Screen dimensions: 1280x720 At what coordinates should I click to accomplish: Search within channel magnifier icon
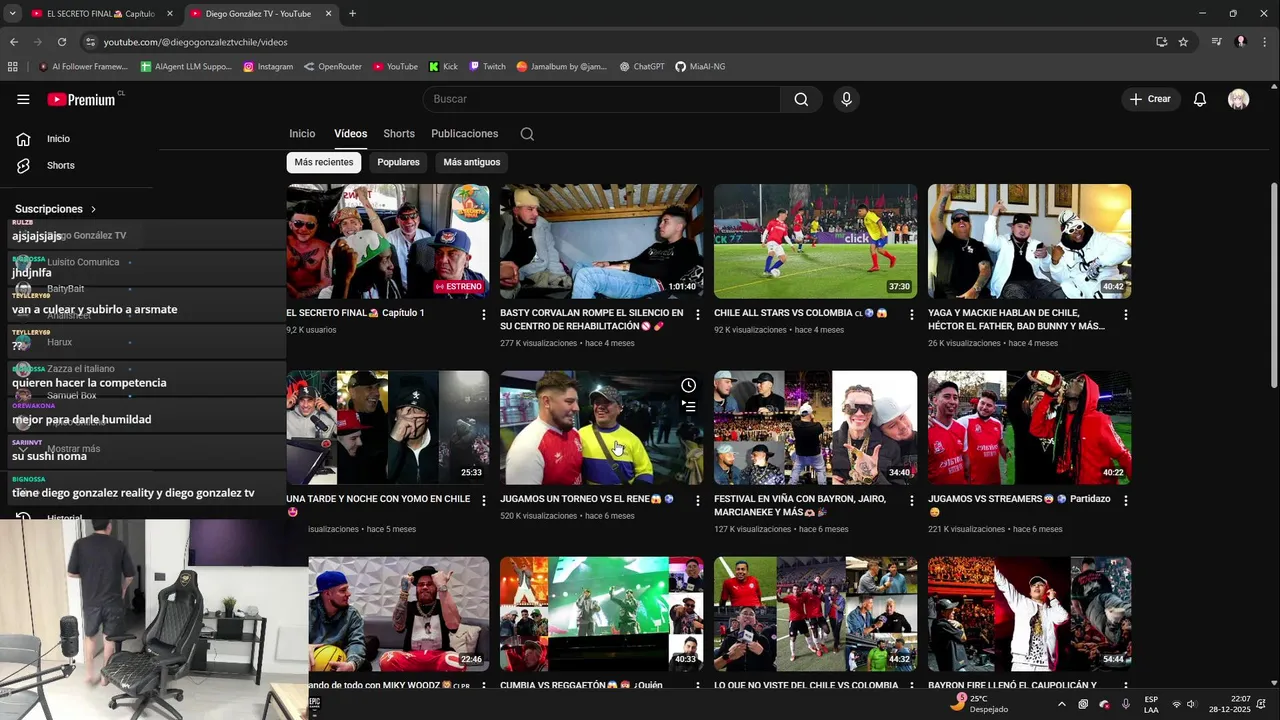[527, 134]
